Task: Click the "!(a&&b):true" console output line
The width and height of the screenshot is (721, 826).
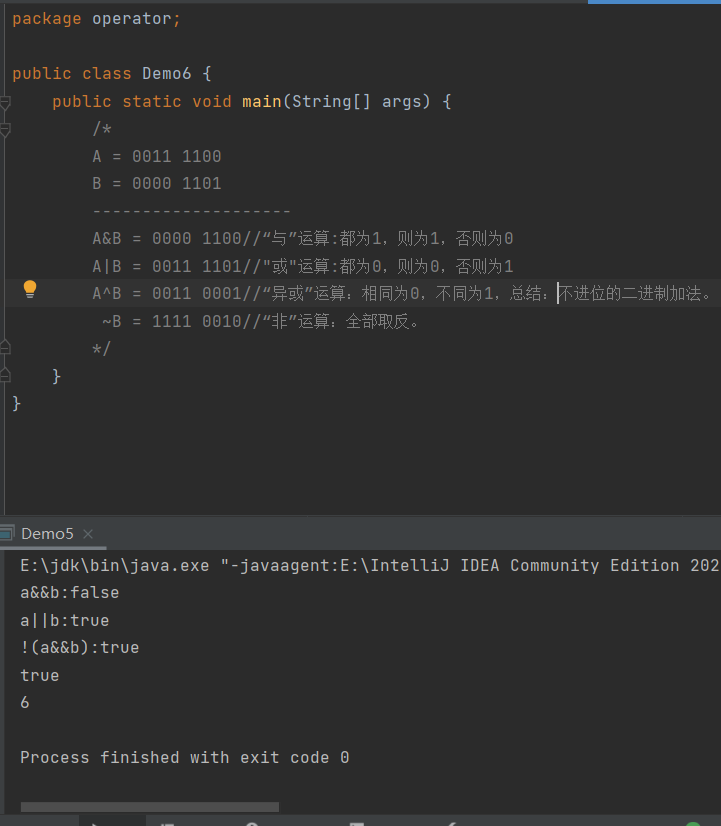Action: click(79, 648)
